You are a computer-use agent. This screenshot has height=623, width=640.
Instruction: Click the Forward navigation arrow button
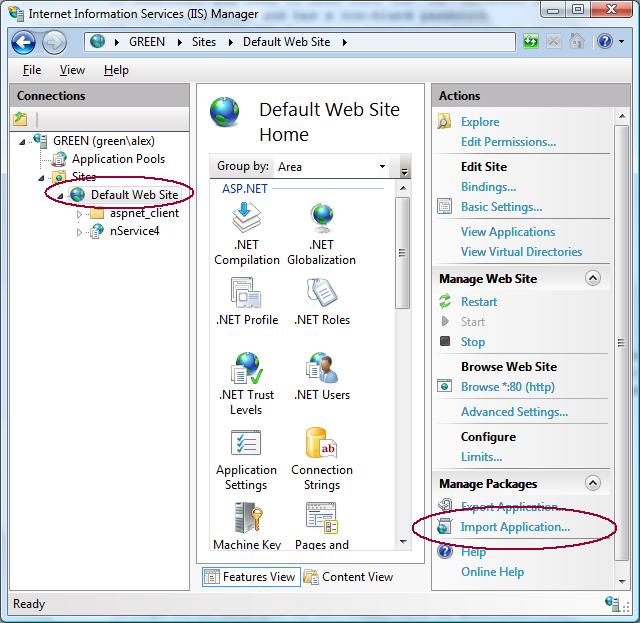point(54,42)
